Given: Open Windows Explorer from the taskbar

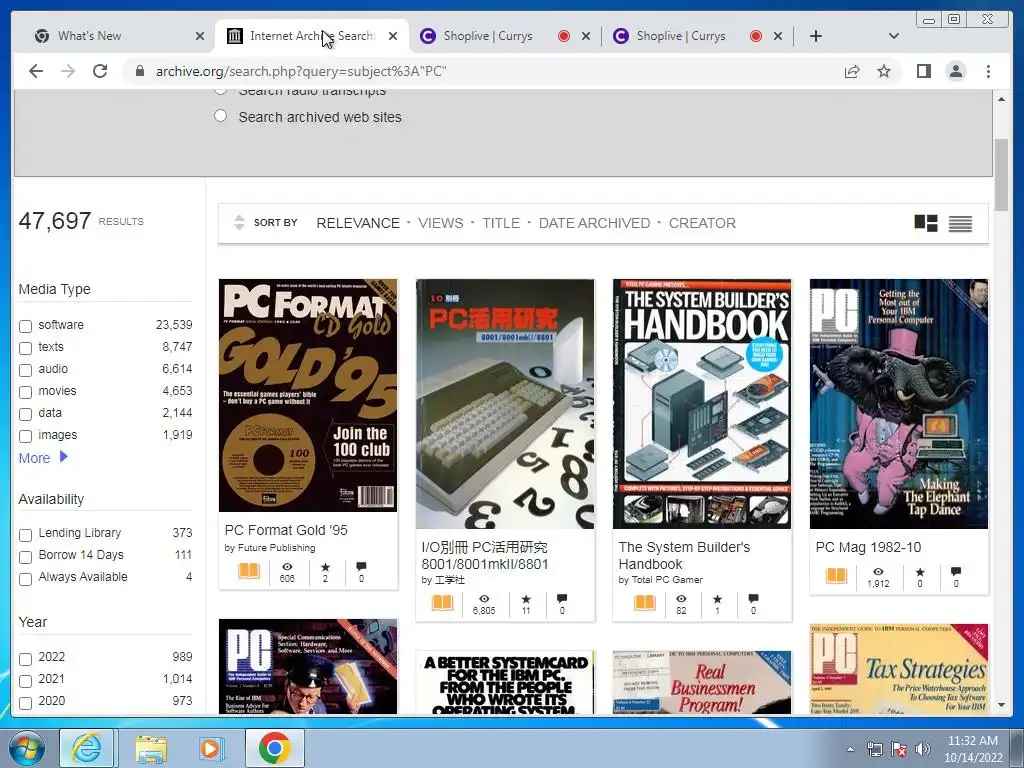Looking at the screenshot, I should tap(151, 748).
